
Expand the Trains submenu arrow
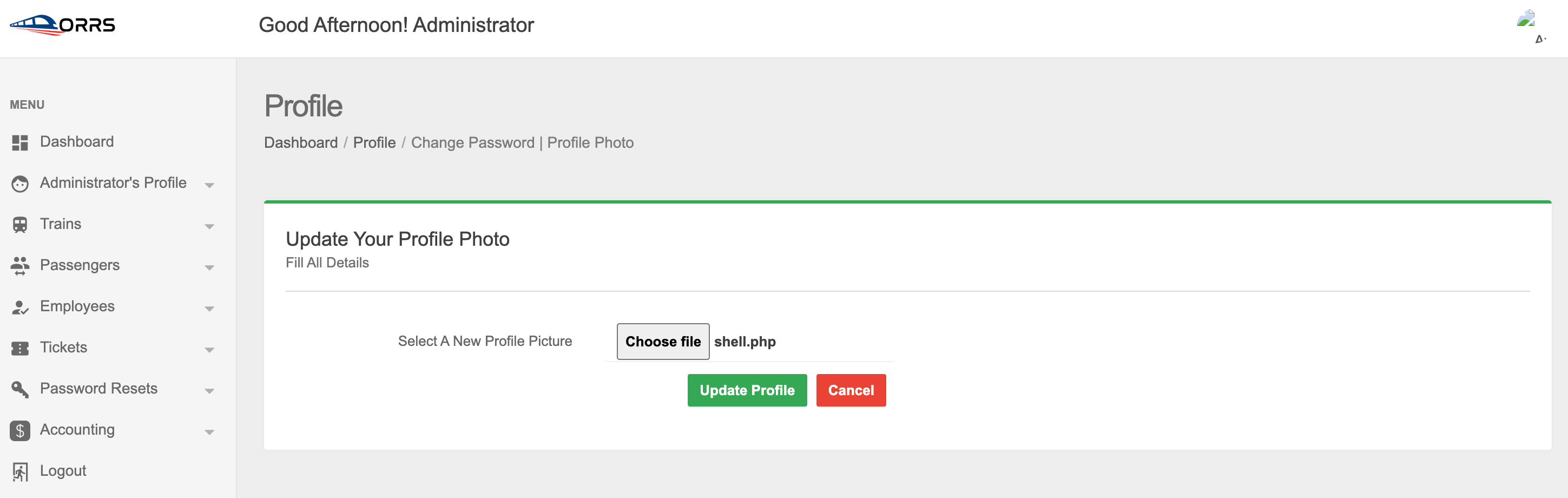[x=209, y=226]
